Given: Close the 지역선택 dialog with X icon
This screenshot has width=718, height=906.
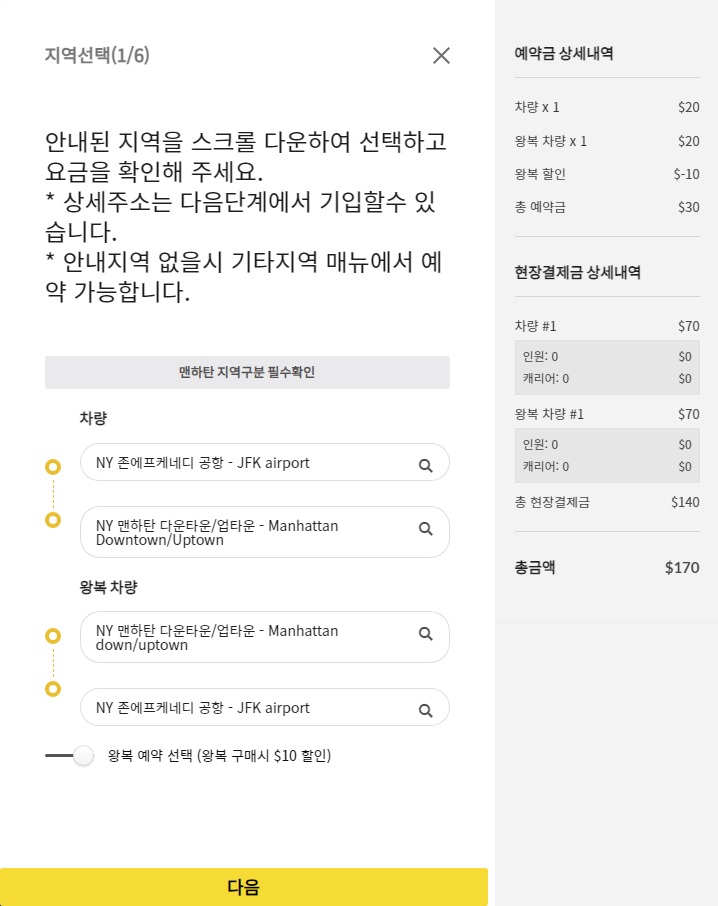Looking at the screenshot, I should pos(441,56).
